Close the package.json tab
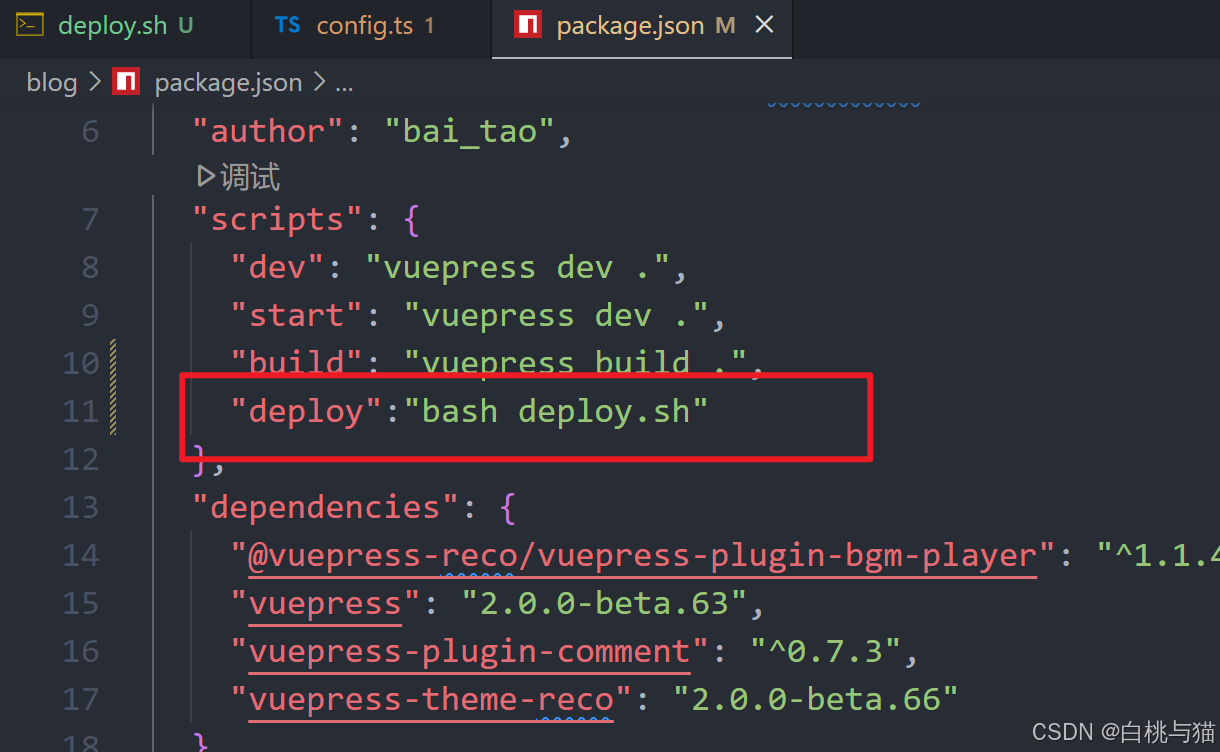The image size is (1220, 752). (764, 25)
